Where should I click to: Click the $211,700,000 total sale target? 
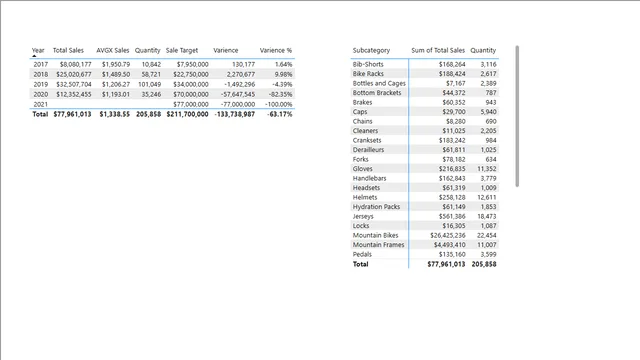pos(187,114)
